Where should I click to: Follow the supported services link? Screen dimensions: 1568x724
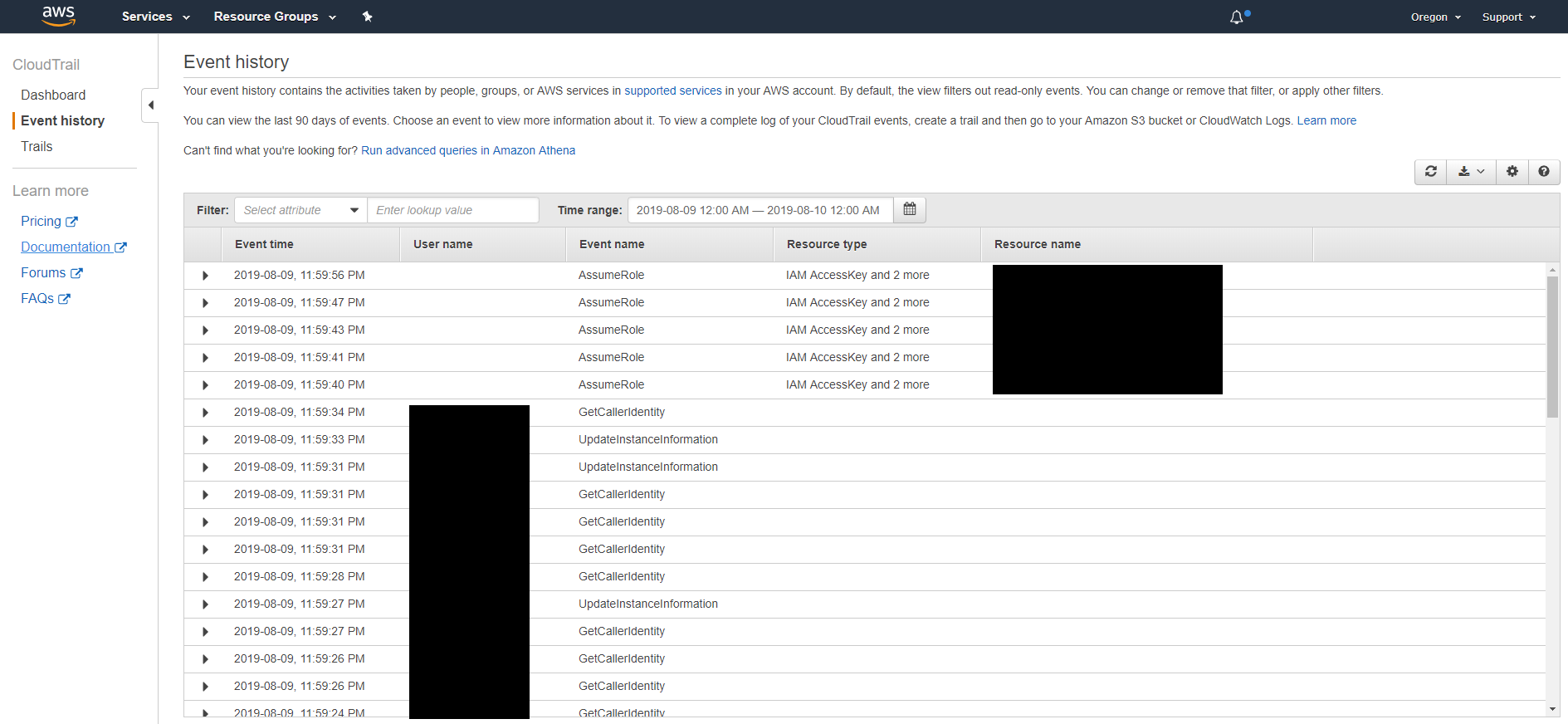coord(673,90)
